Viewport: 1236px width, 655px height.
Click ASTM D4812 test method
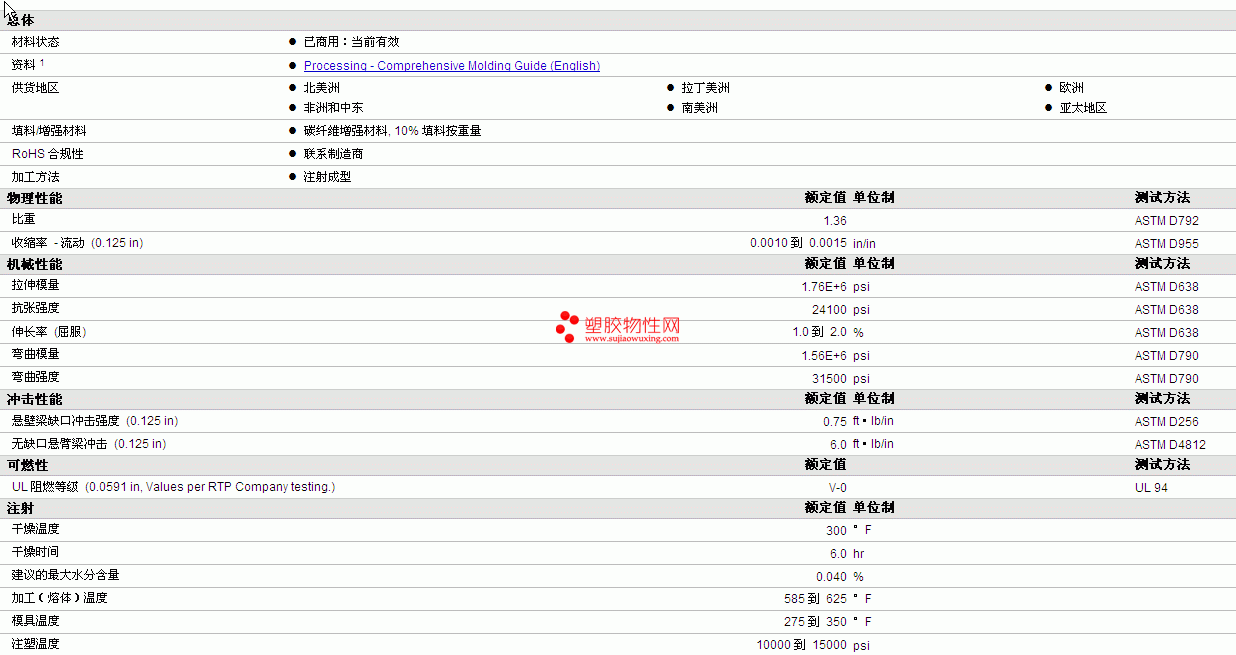coord(1170,445)
